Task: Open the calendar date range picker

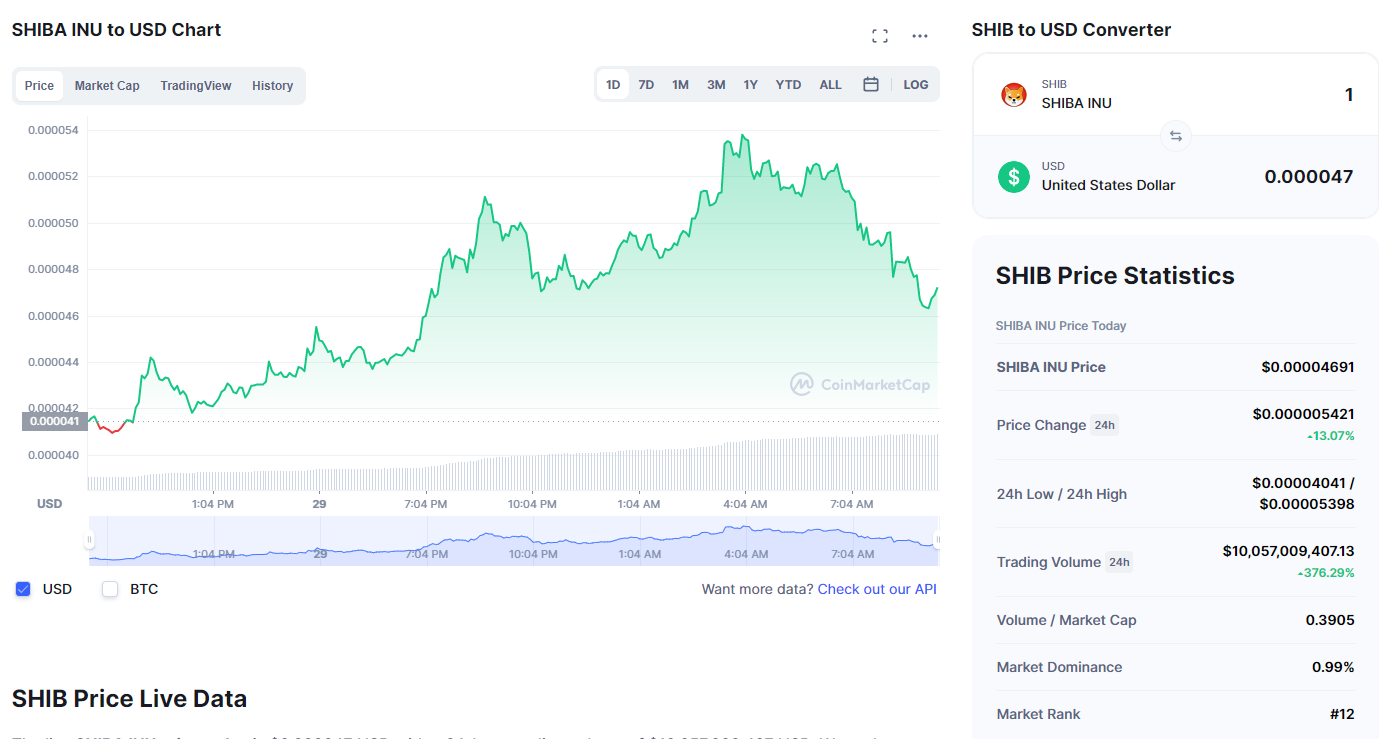Action: (x=871, y=85)
